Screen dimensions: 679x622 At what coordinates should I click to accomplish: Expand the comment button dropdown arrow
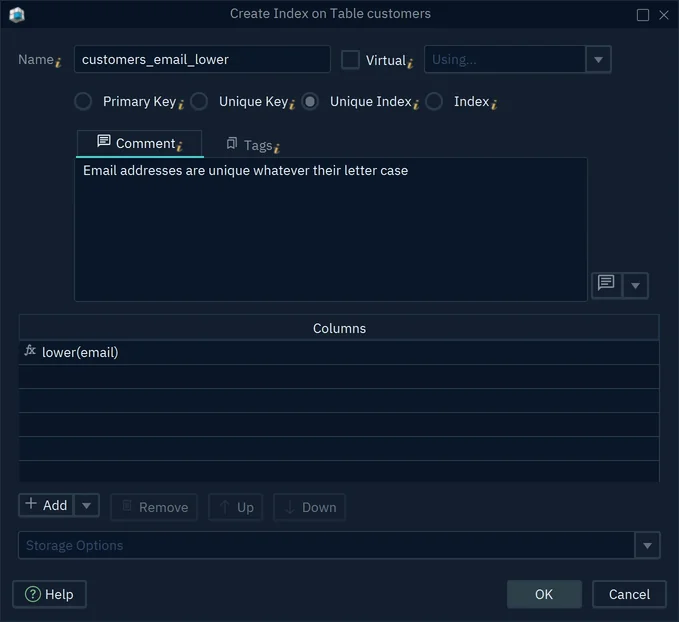pos(635,285)
